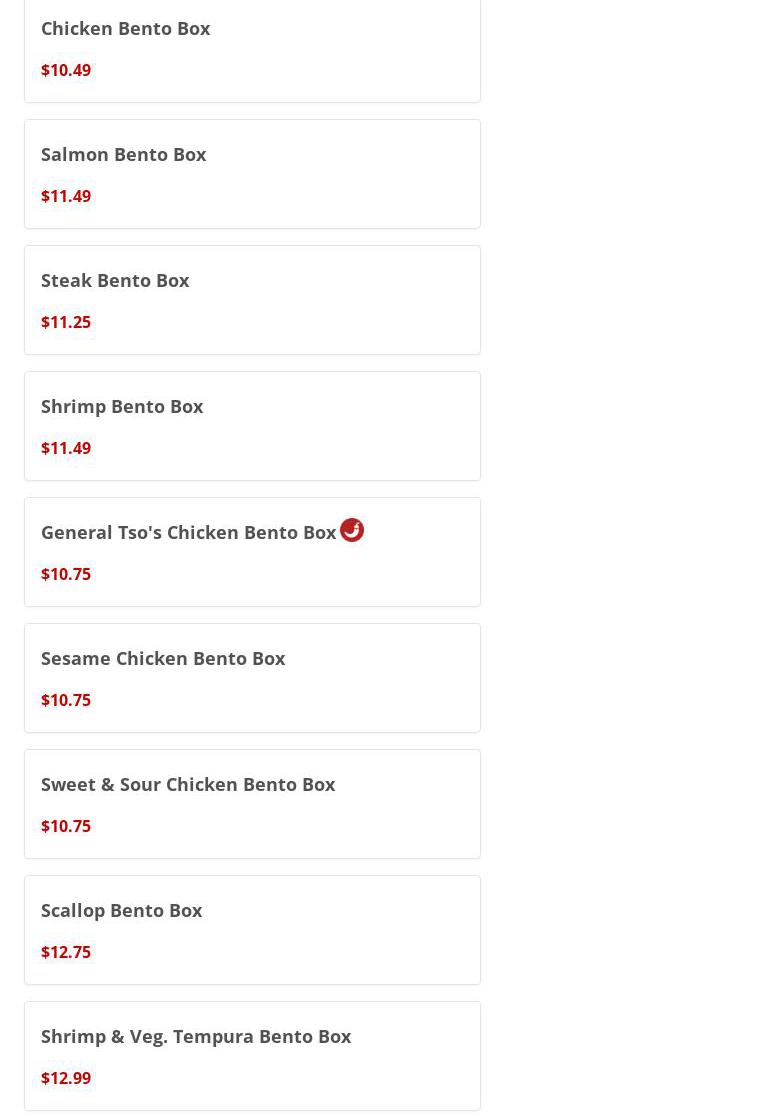
Task: Click the $12.75 Scallop Bento price
Action: click(x=66, y=952)
